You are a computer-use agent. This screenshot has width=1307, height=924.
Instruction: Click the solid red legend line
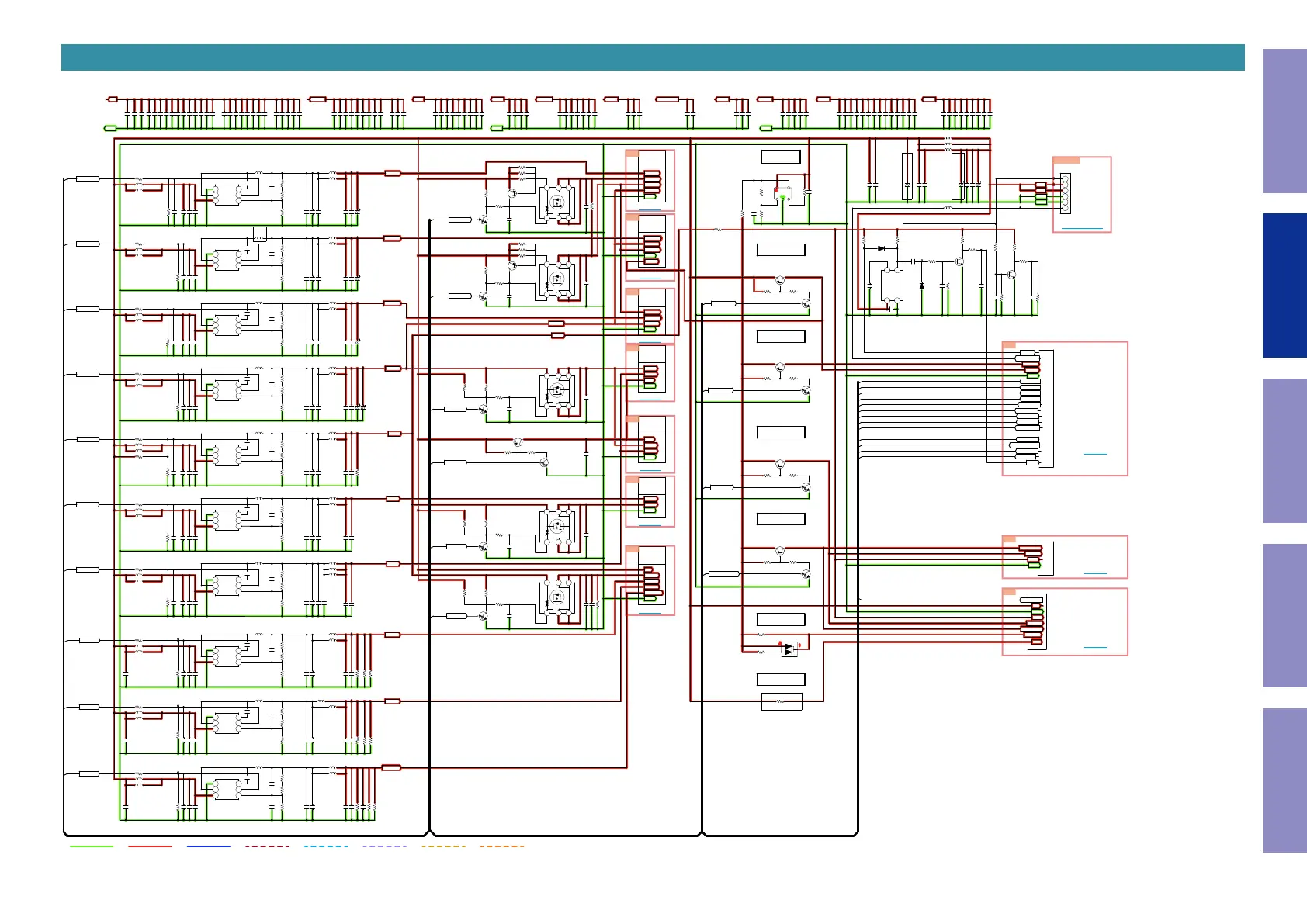point(150,846)
